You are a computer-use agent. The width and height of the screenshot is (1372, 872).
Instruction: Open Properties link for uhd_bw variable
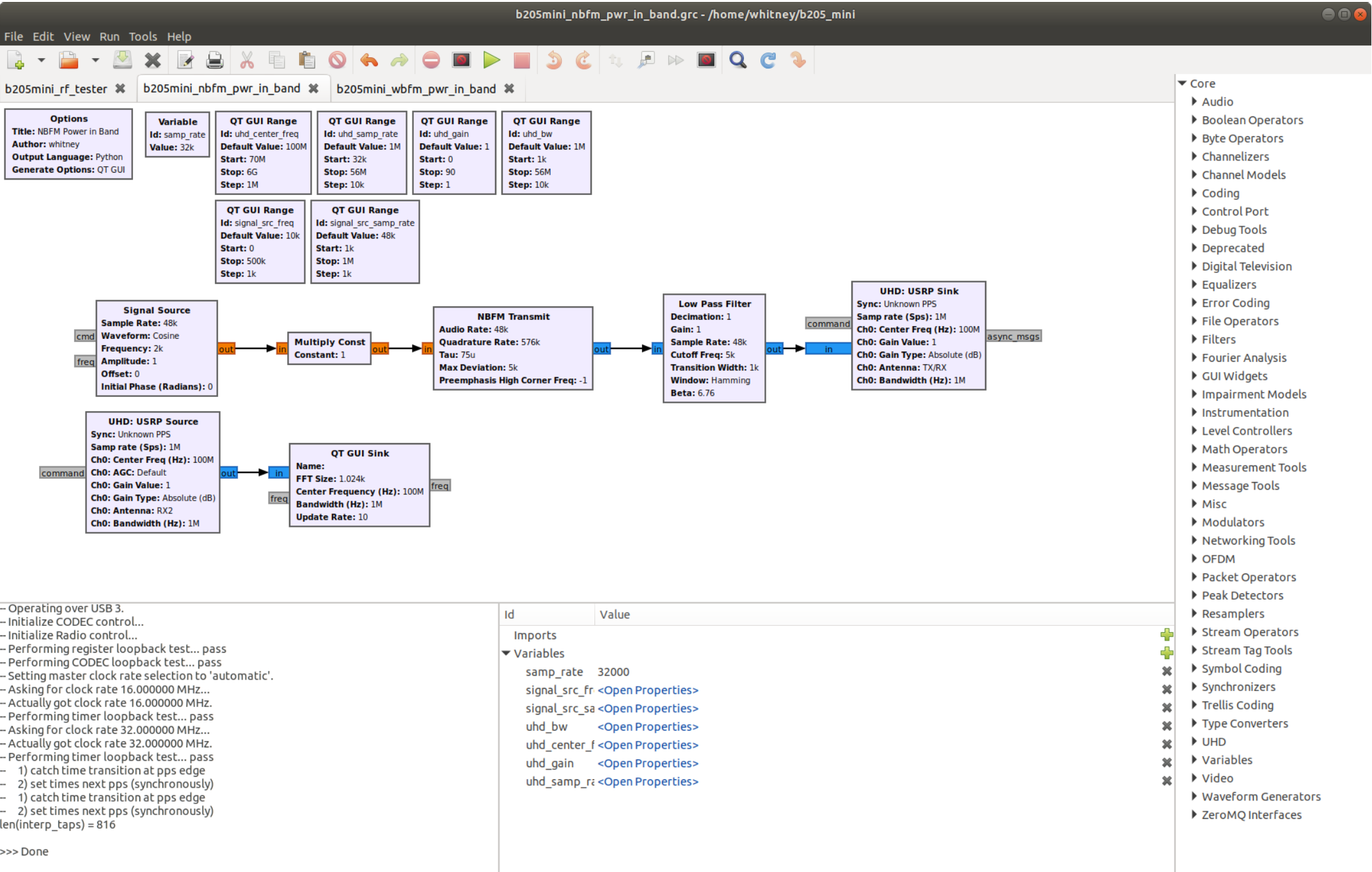(x=647, y=726)
